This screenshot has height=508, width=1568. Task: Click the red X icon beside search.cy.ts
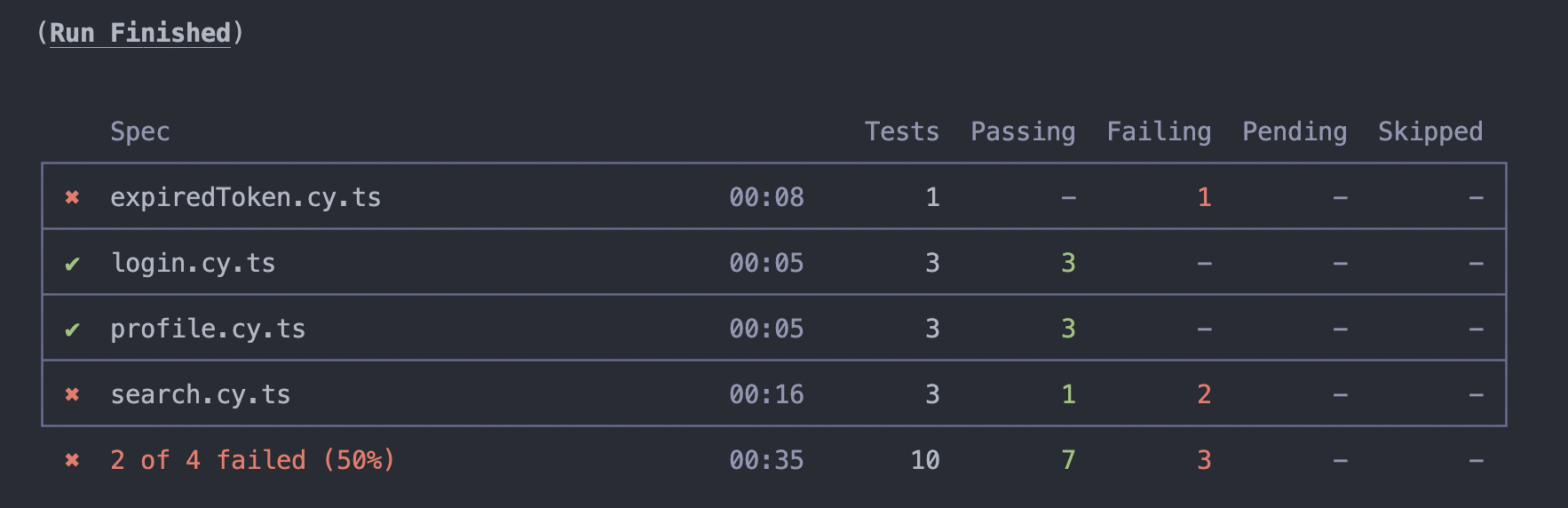pyautogui.click(x=72, y=394)
